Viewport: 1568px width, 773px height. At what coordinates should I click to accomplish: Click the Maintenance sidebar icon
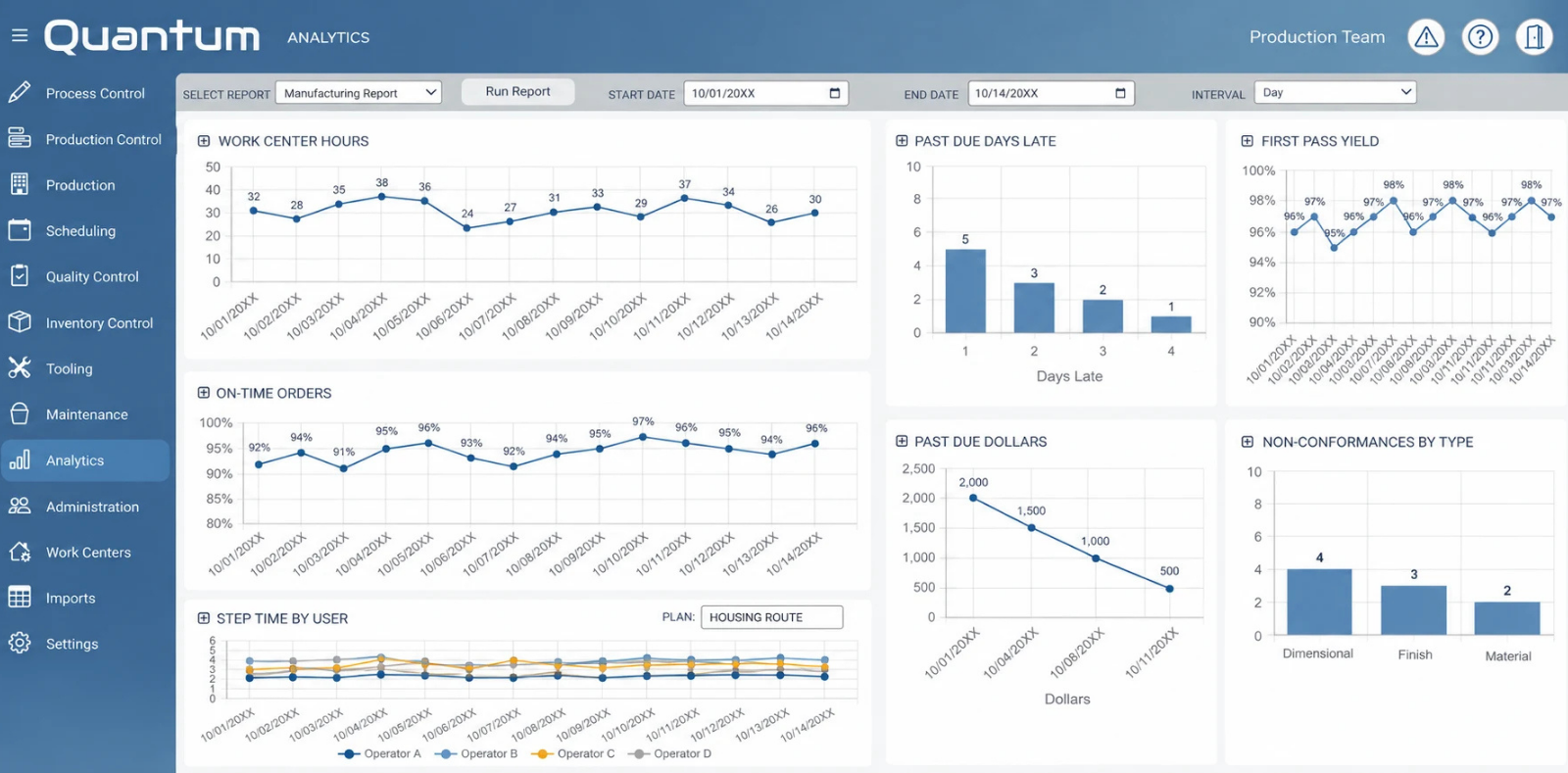20,413
